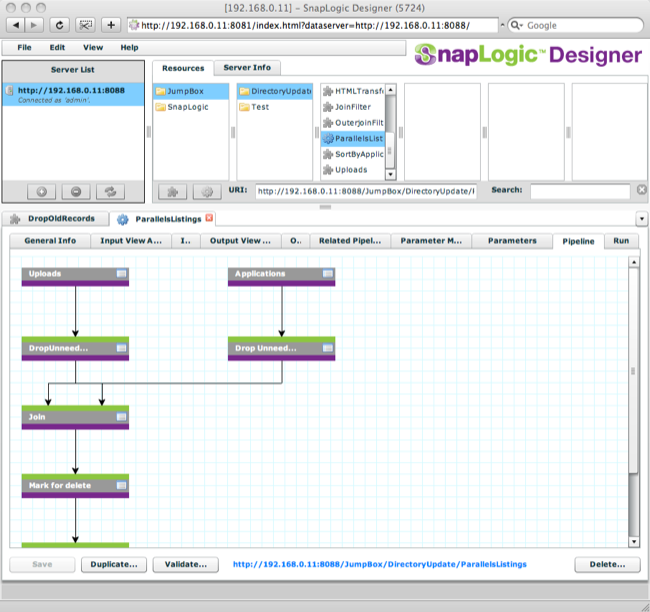
Task: Open the Run tab
Action: [621, 241]
